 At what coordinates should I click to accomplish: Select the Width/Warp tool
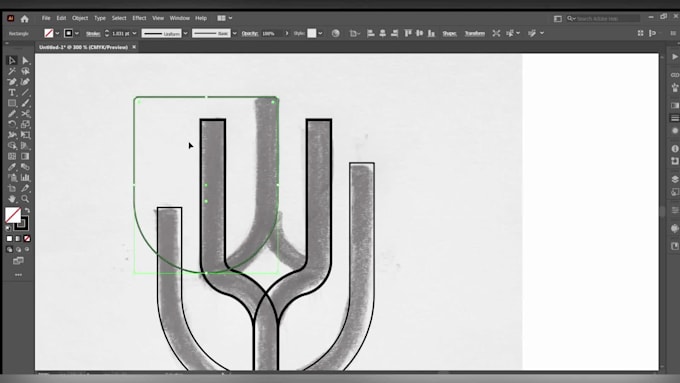(12, 135)
